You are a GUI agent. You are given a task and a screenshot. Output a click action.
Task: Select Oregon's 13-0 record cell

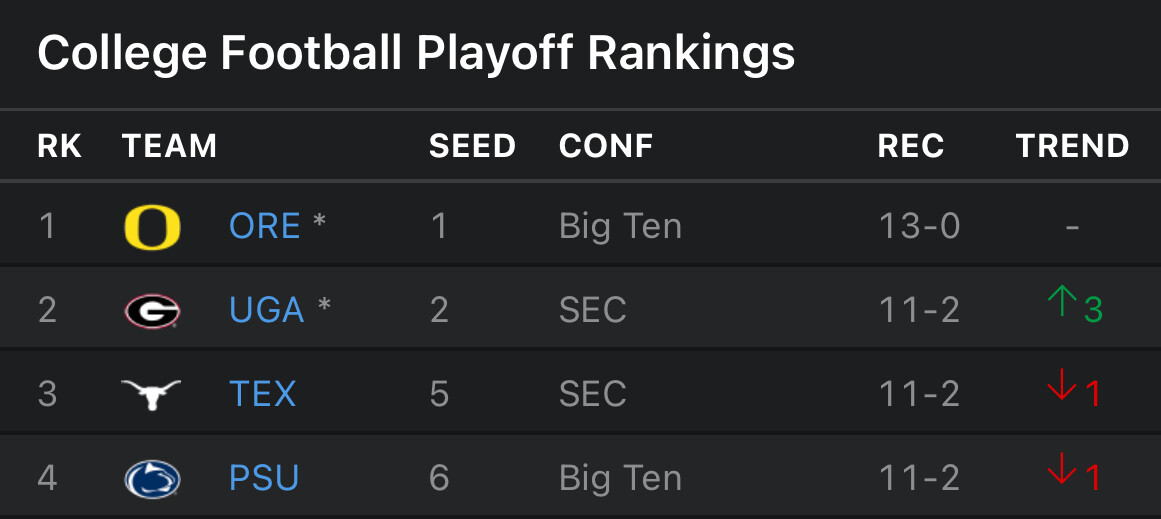pyautogui.click(x=919, y=226)
